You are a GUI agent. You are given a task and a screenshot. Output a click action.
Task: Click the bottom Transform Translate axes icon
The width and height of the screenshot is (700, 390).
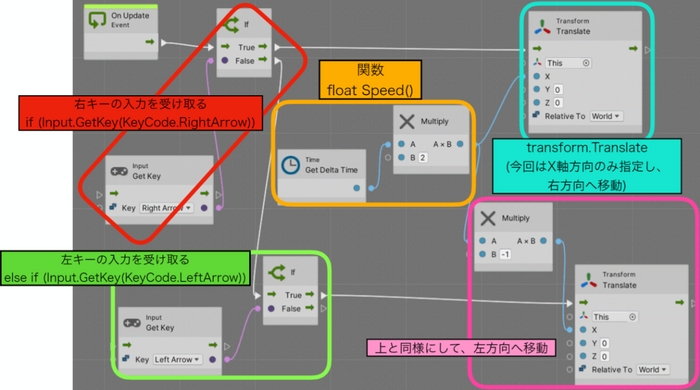click(x=588, y=280)
